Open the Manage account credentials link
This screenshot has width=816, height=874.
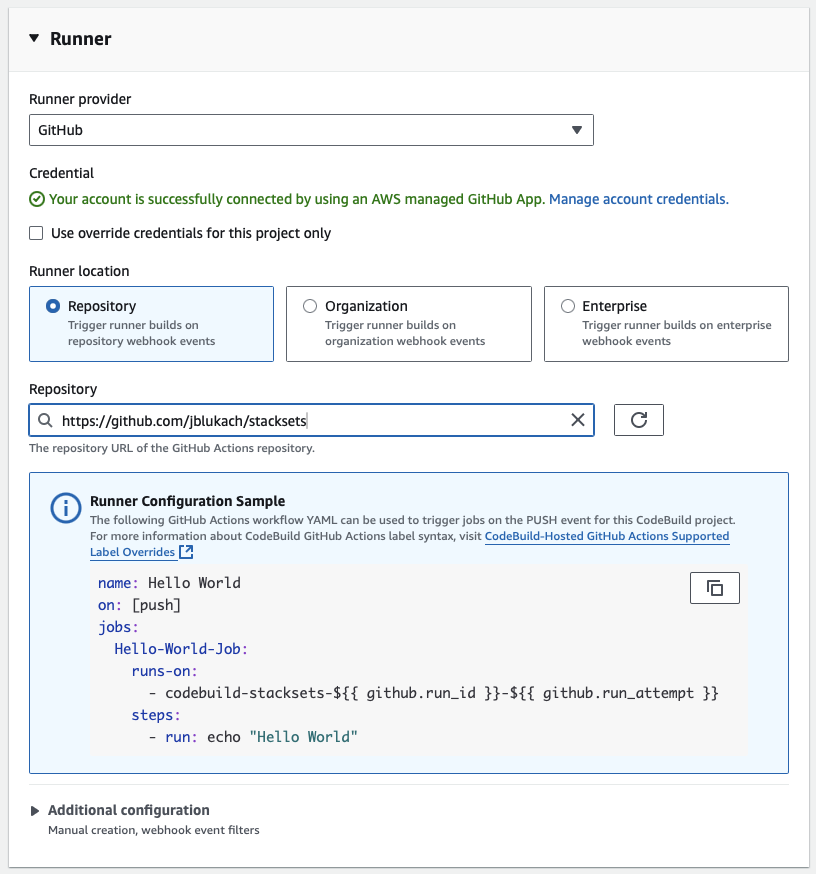pyautogui.click(x=638, y=199)
